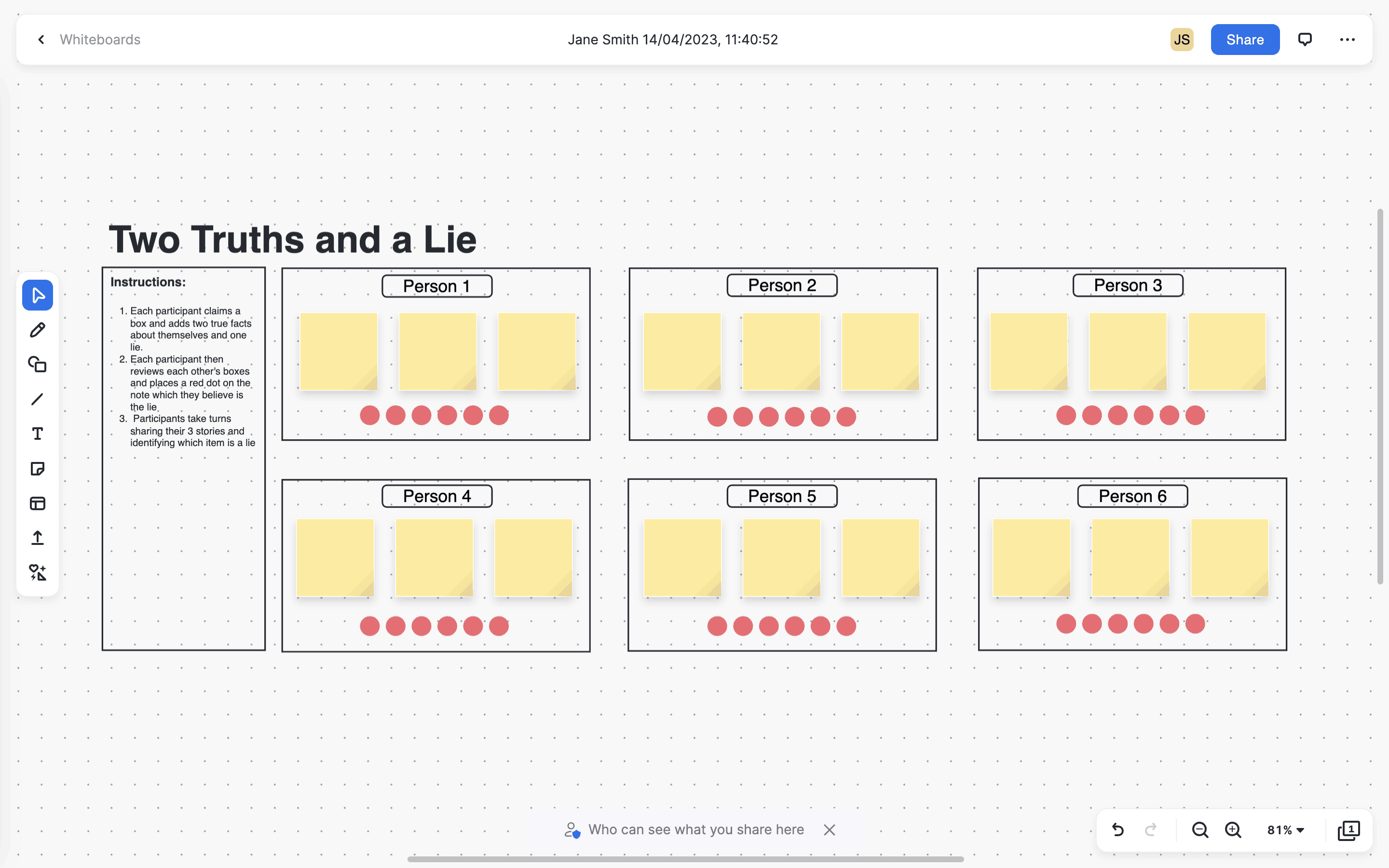The height and width of the screenshot is (868, 1389).
Task: Select the pointer selection tool
Action: click(x=37, y=295)
